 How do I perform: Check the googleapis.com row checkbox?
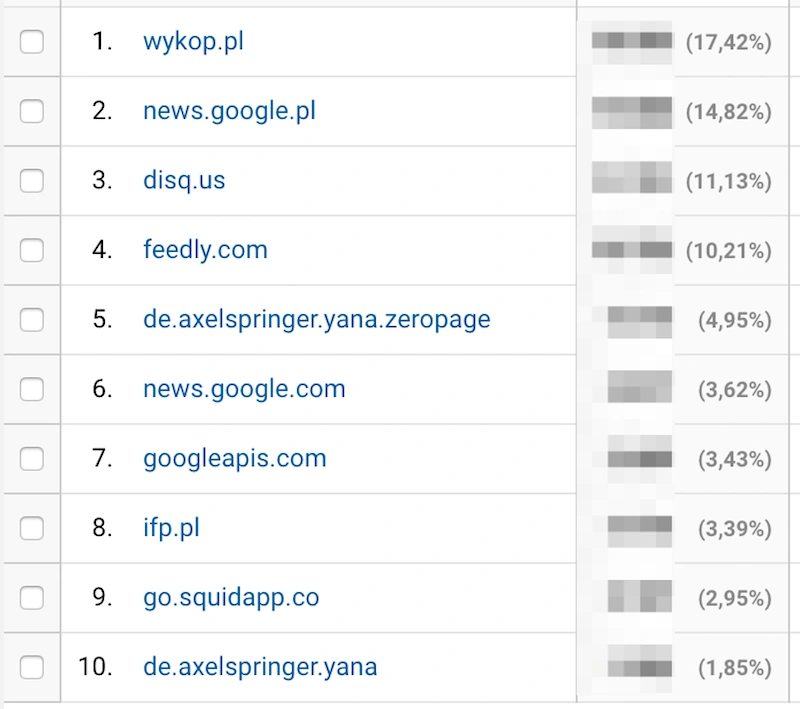[32, 459]
